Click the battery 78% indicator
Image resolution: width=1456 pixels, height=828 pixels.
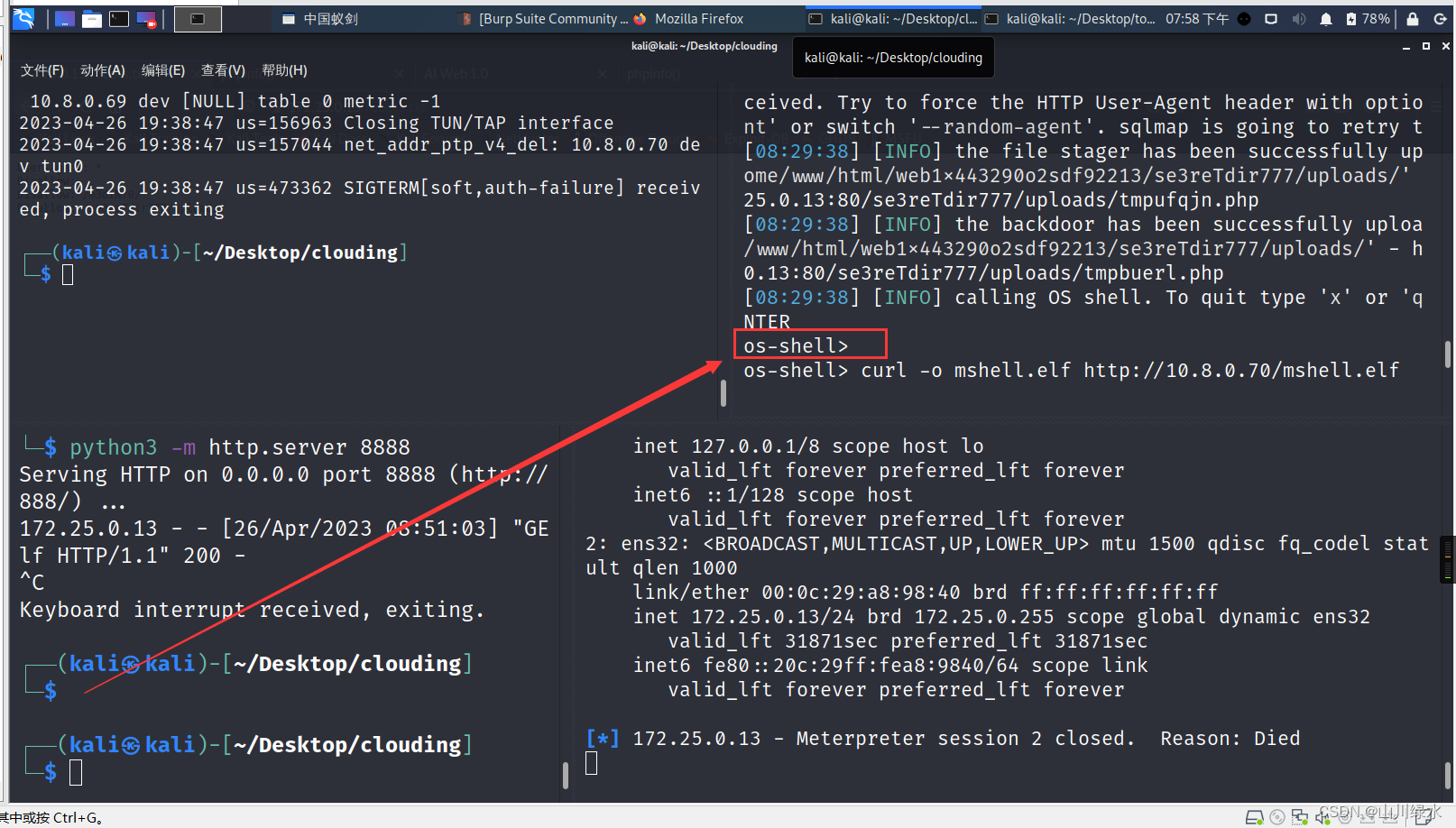click(1368, 19)
